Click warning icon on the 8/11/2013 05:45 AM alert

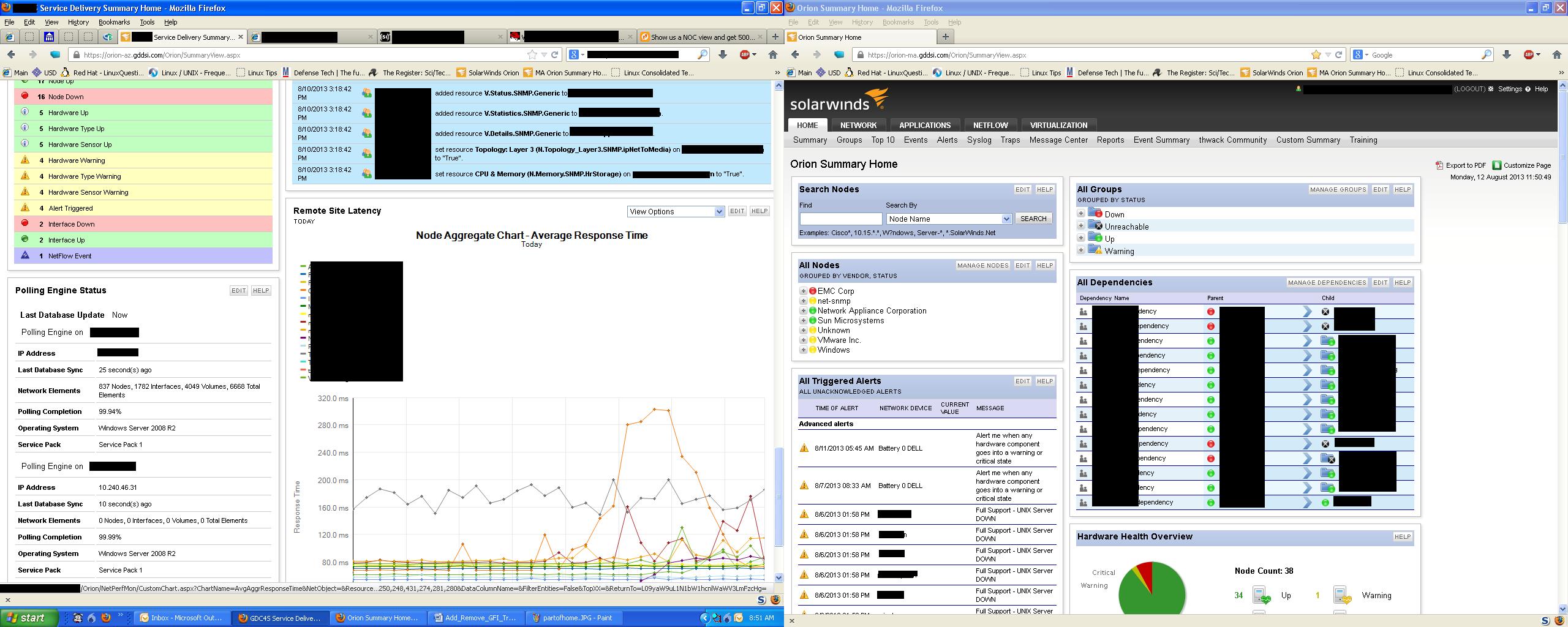[x=804, y=448]
